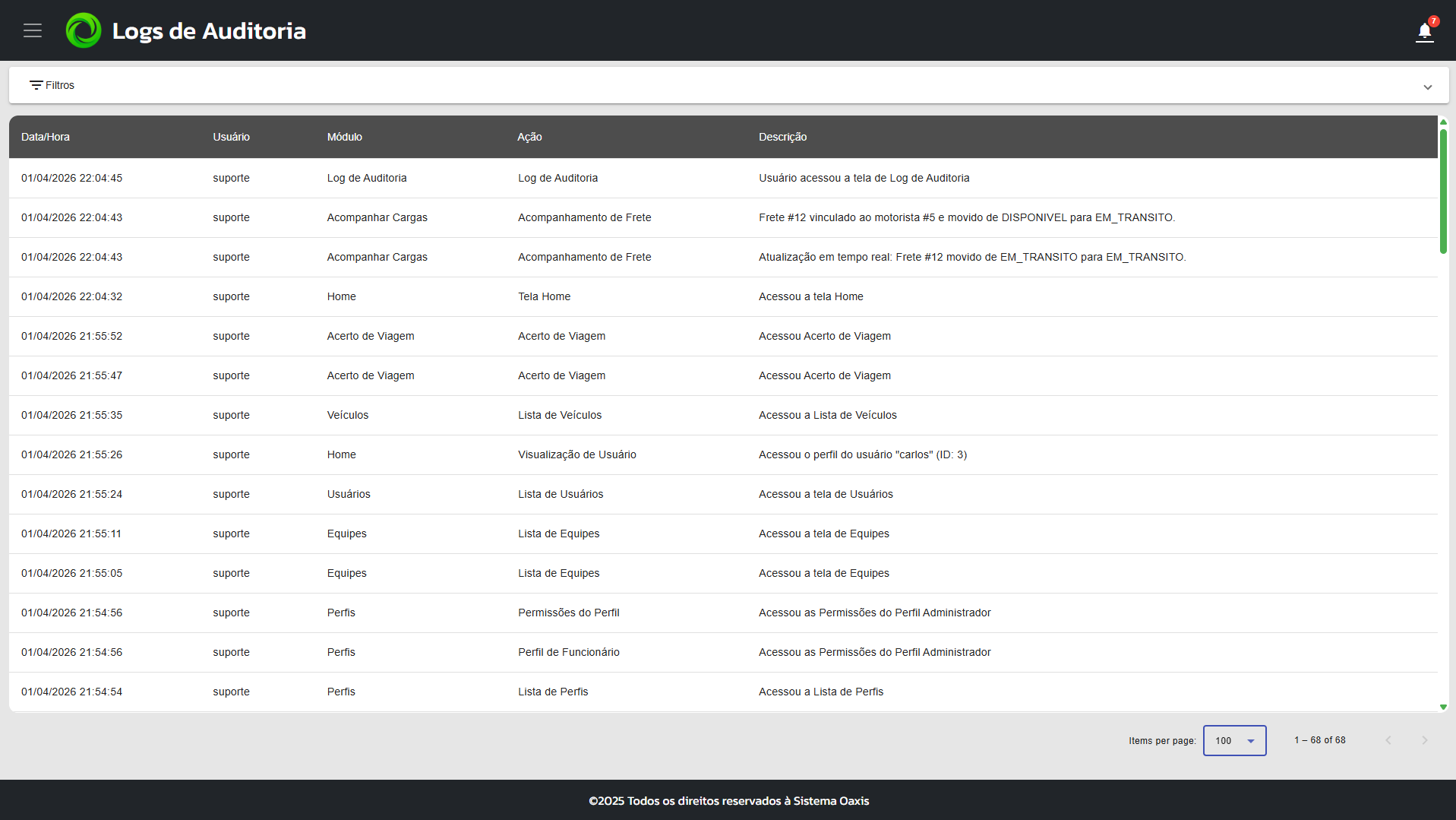Click the filter funnel icon
The image size is (1456, 820).
tap(37, 84)
